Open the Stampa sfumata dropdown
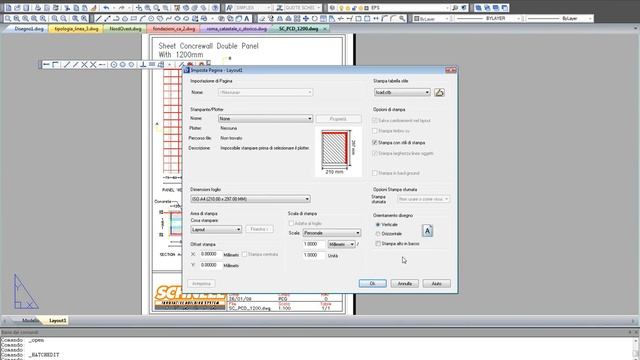 [x=423, y=199]
